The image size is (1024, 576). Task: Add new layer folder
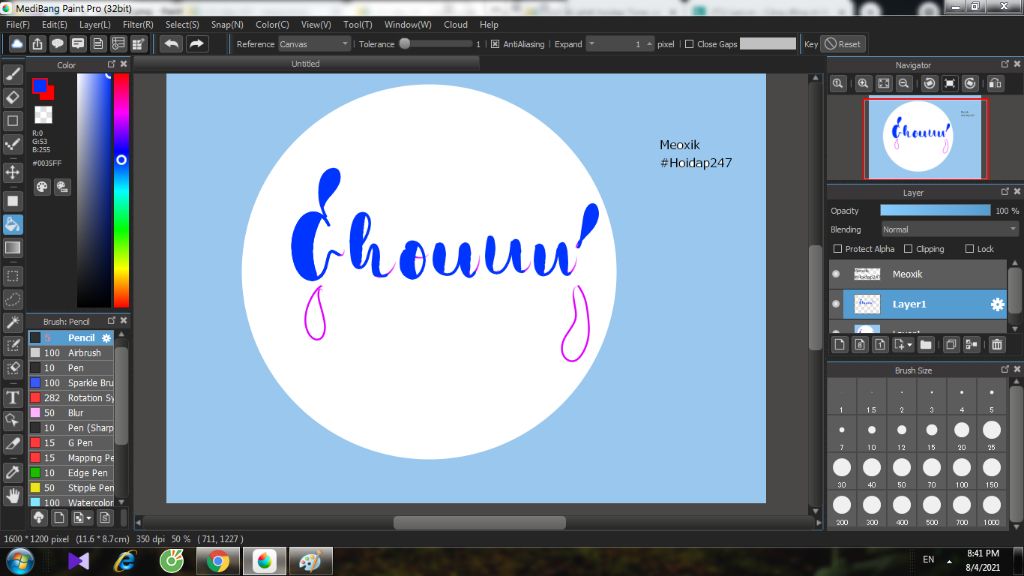[925, 344]
